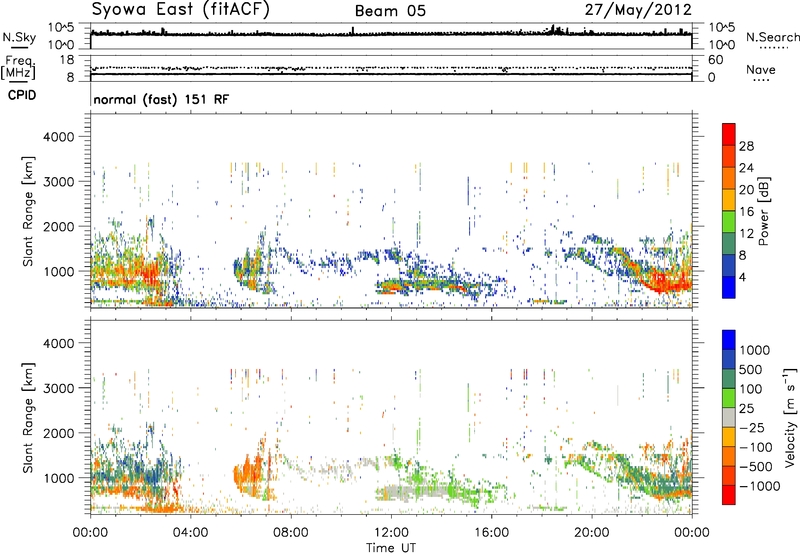Click the "N.Sky" legend label
Screen dimensions: 800x554
[x=19, y=37]
